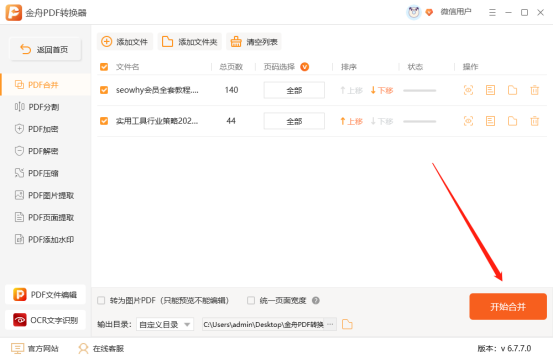Return to home with 返回首页 button
The height and width of the screenshot is (360, 553).
tap(45, 49)
